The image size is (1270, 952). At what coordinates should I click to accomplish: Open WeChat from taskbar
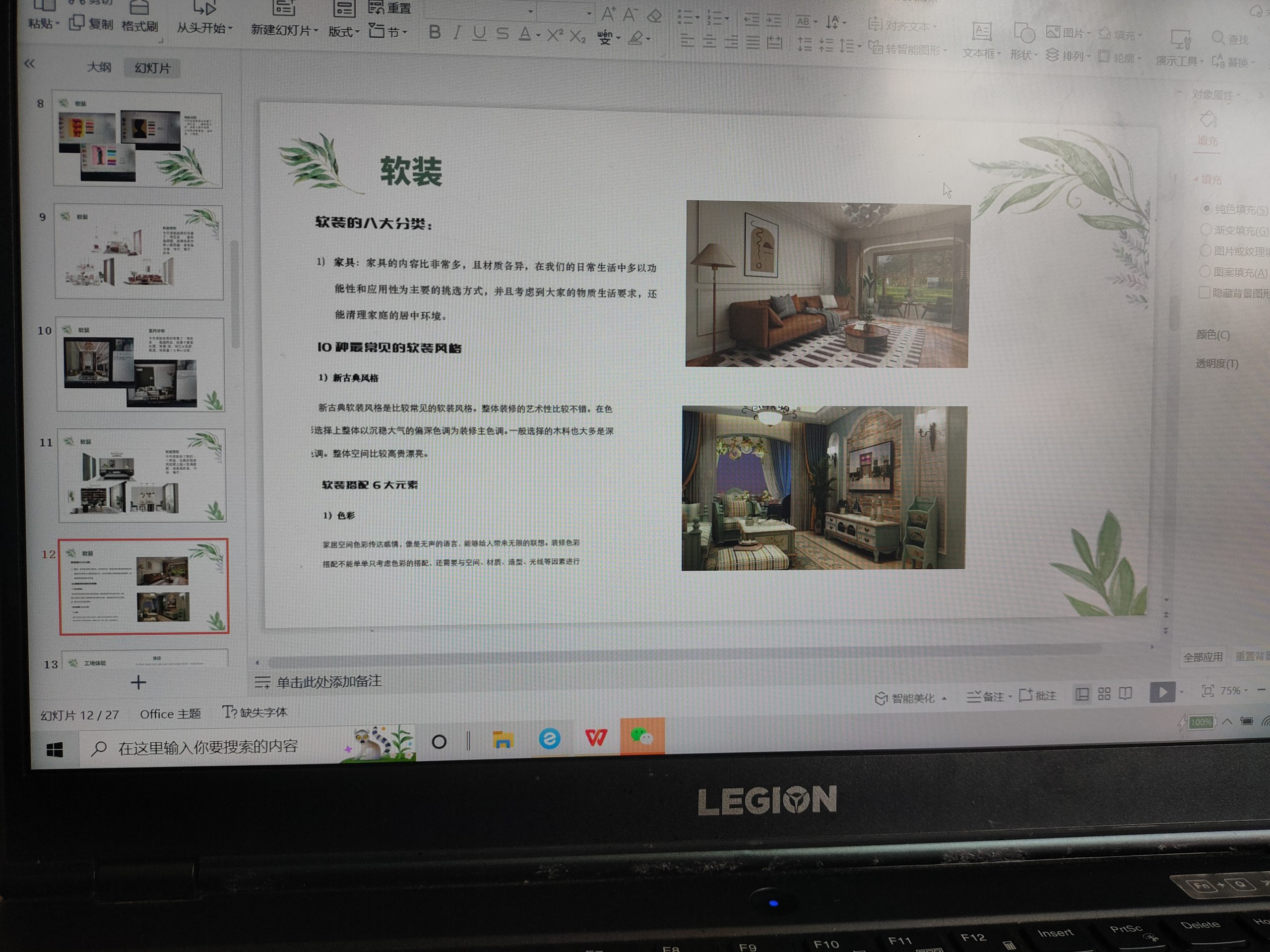click(642, 736)
